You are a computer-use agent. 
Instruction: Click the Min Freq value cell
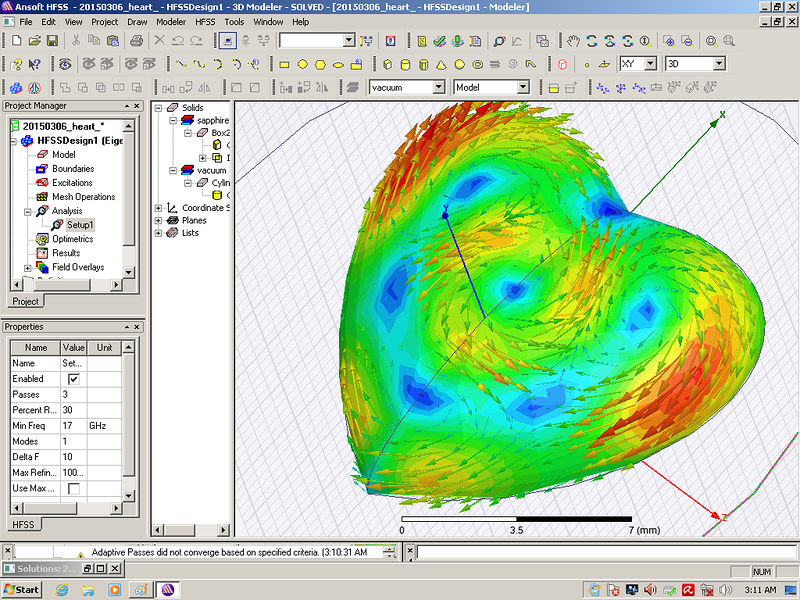tap(73, 426)
